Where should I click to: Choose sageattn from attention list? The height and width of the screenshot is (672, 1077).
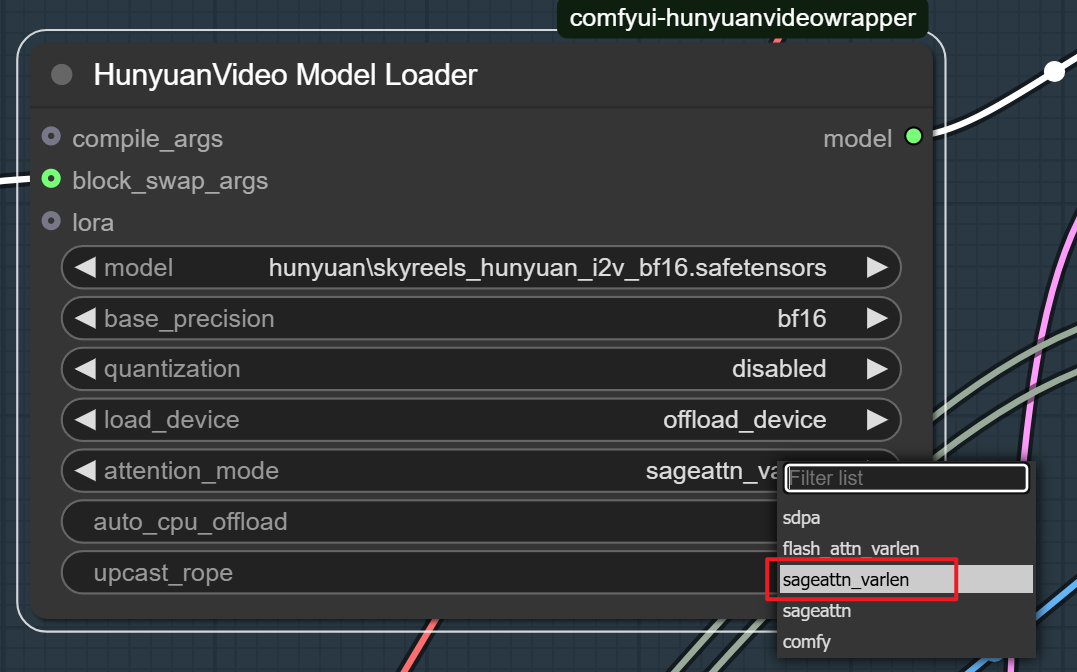(906, 610)
